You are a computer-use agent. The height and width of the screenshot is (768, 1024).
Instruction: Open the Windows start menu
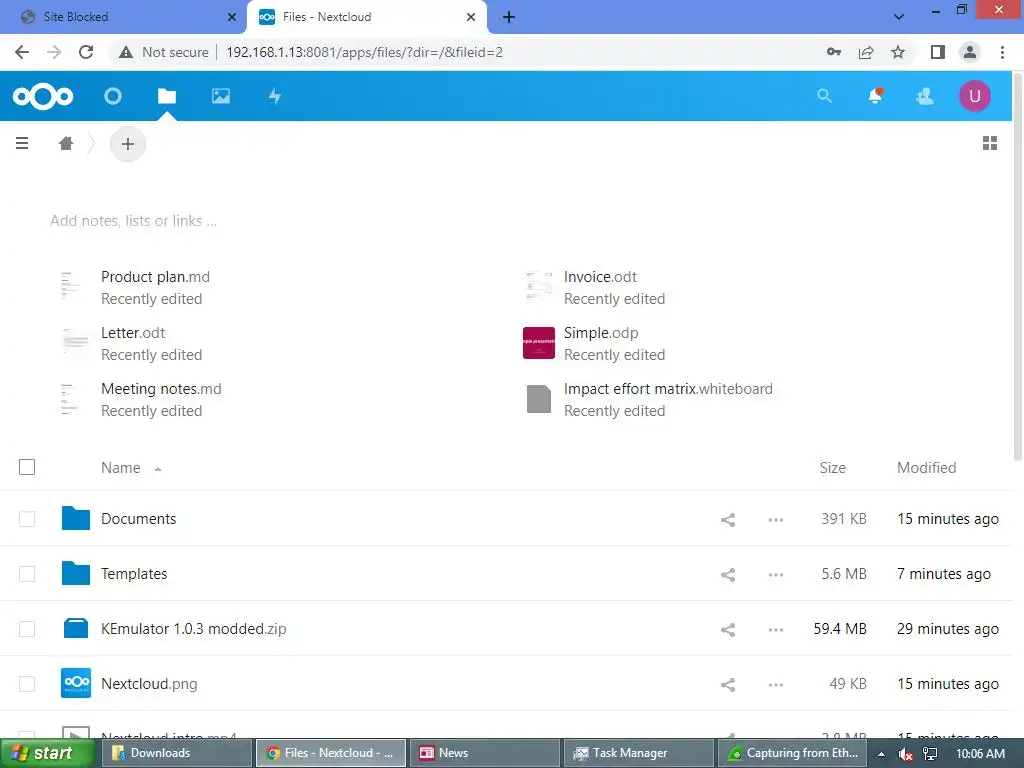(46, 753)
